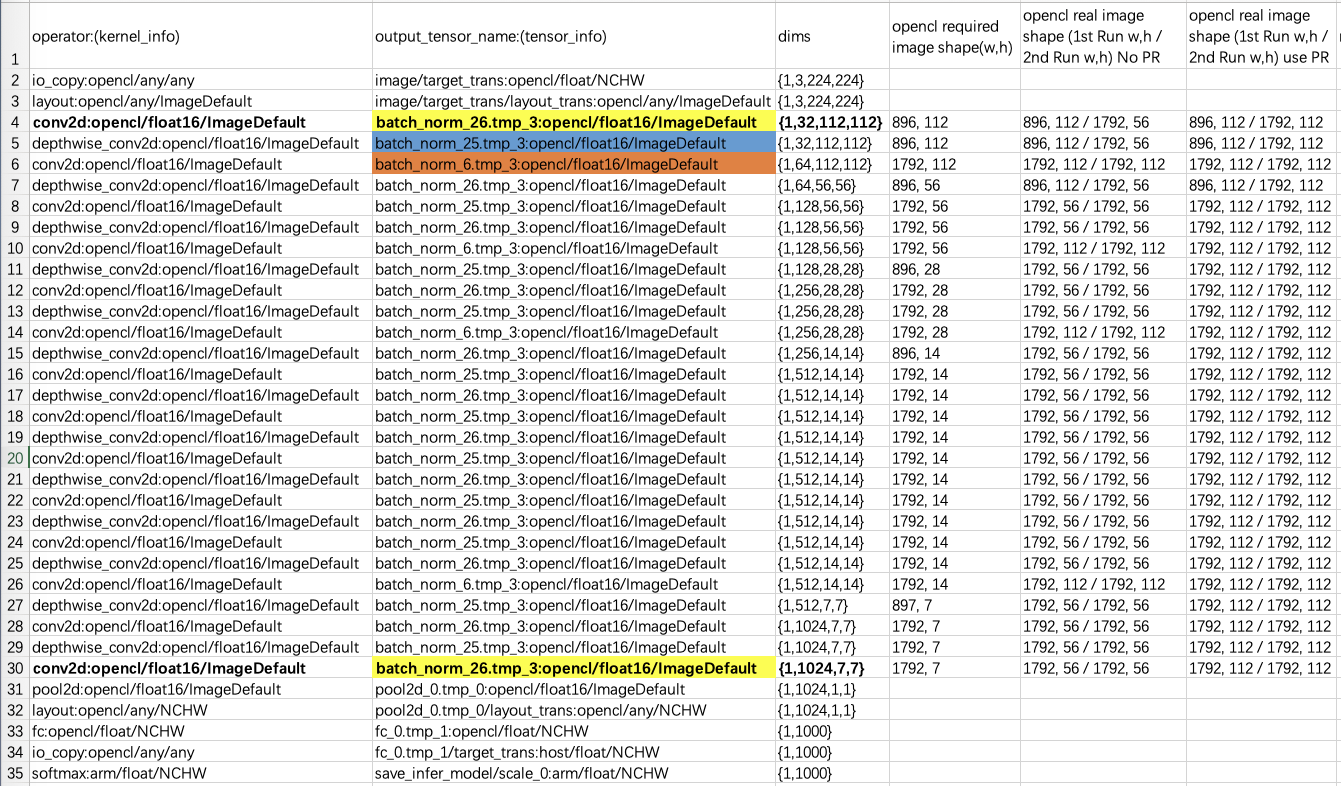Select the depthwise_conv2d operator cell in row 27
This screenshot has height=786, width=1341.
[200, 605]
